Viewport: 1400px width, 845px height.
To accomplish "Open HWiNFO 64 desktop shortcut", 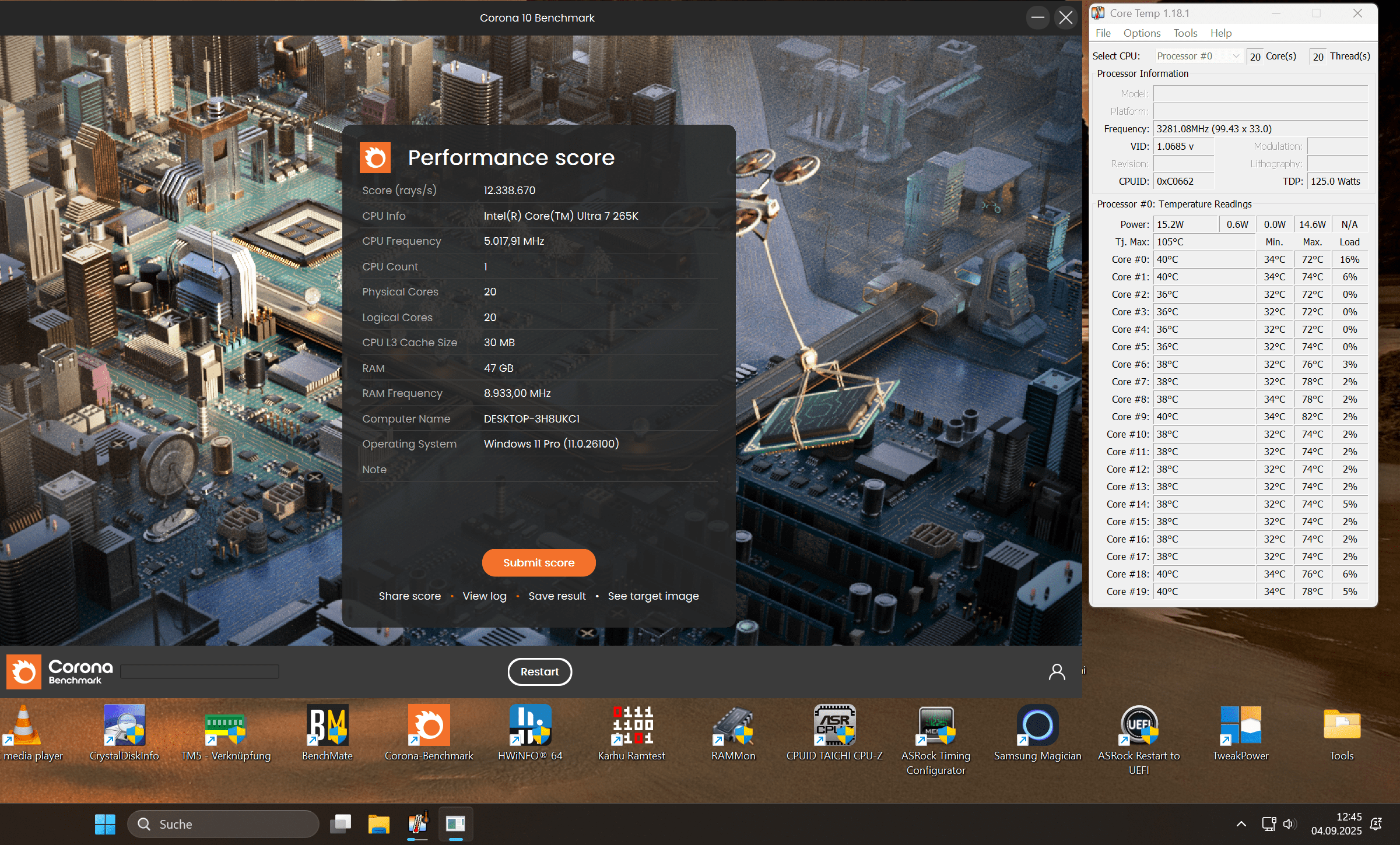I will point(530,726).
